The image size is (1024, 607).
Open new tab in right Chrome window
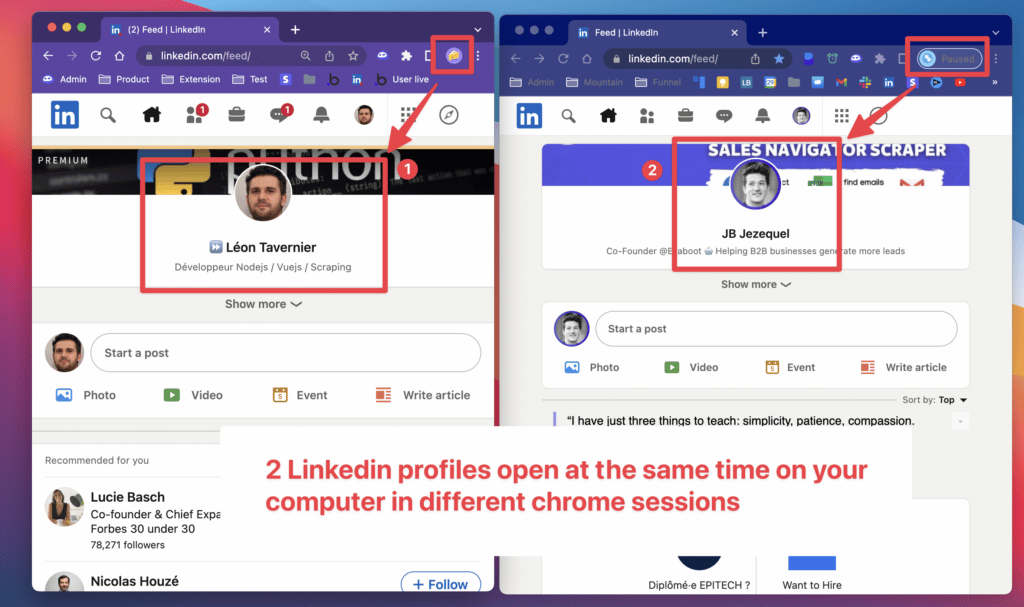(x=762, y=33)
